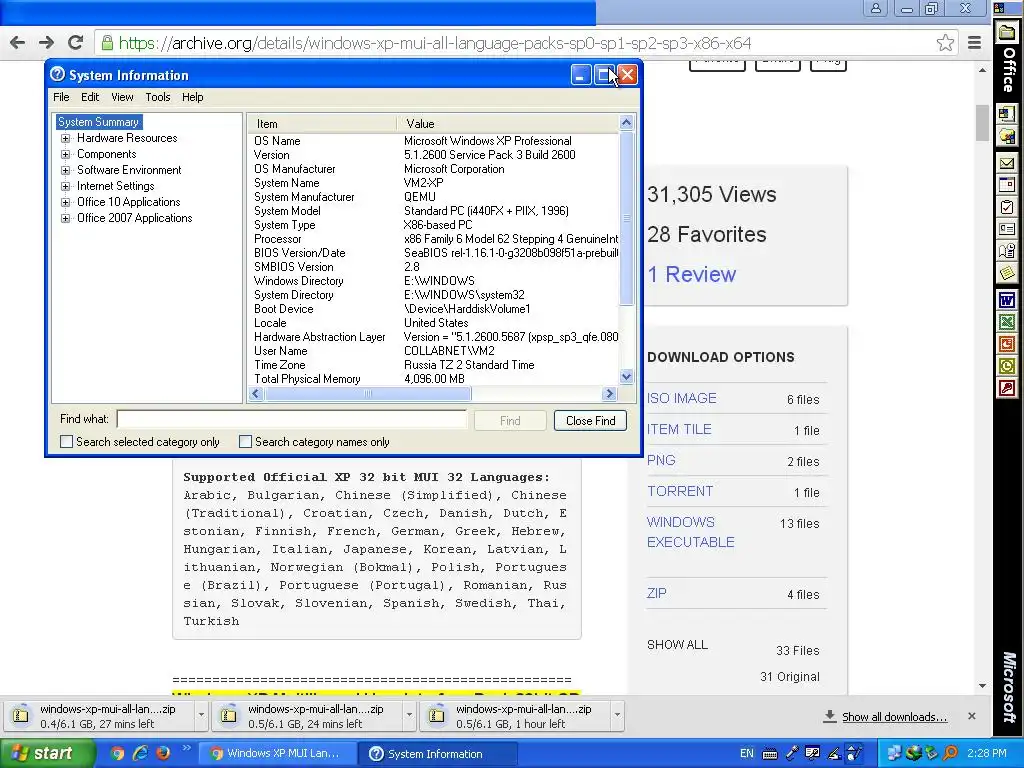Open the File menu in System Information

[x=61, y=97]
